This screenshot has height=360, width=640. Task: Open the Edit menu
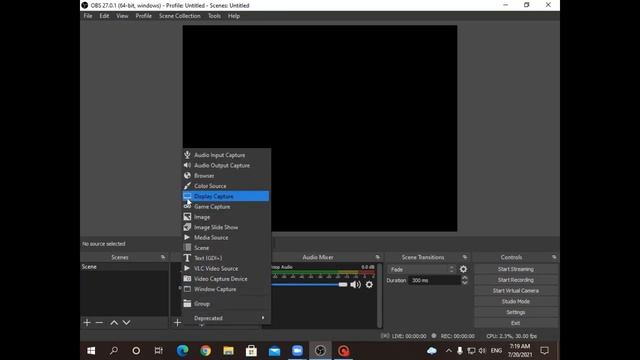coord(104,16)
